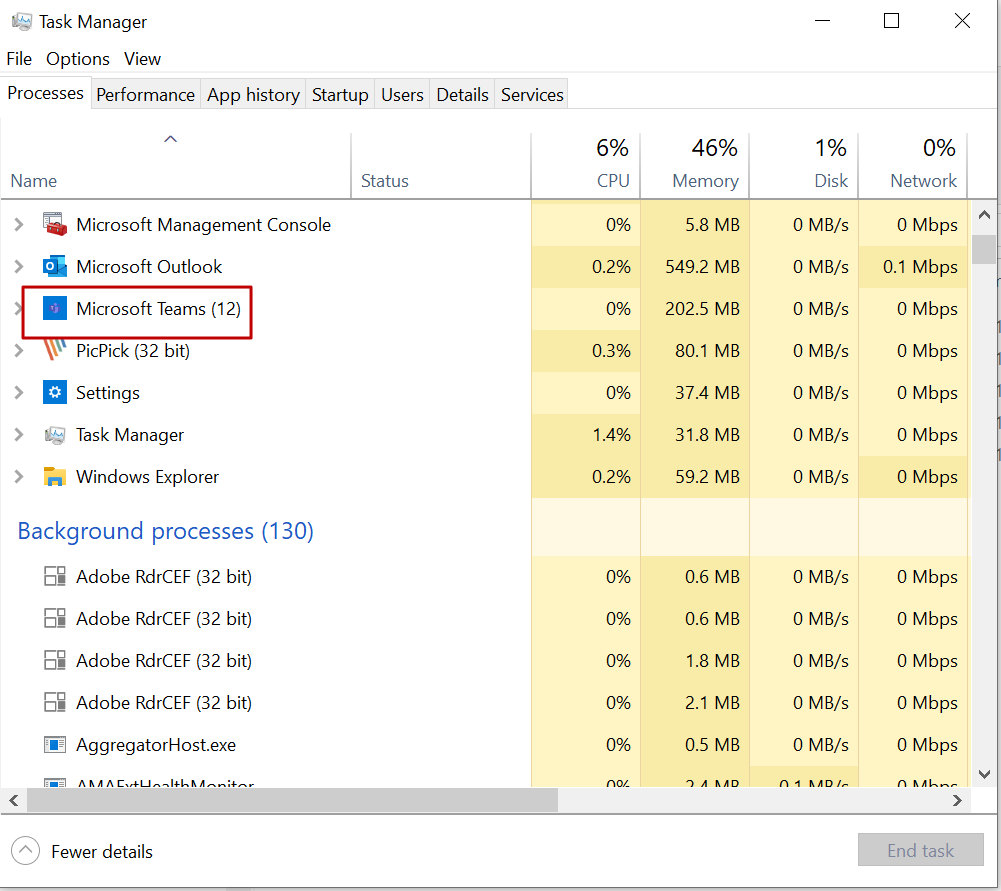Screen dimensions: 1001x891
Task: Sort by the Memory column header
Action: (695, 165)
